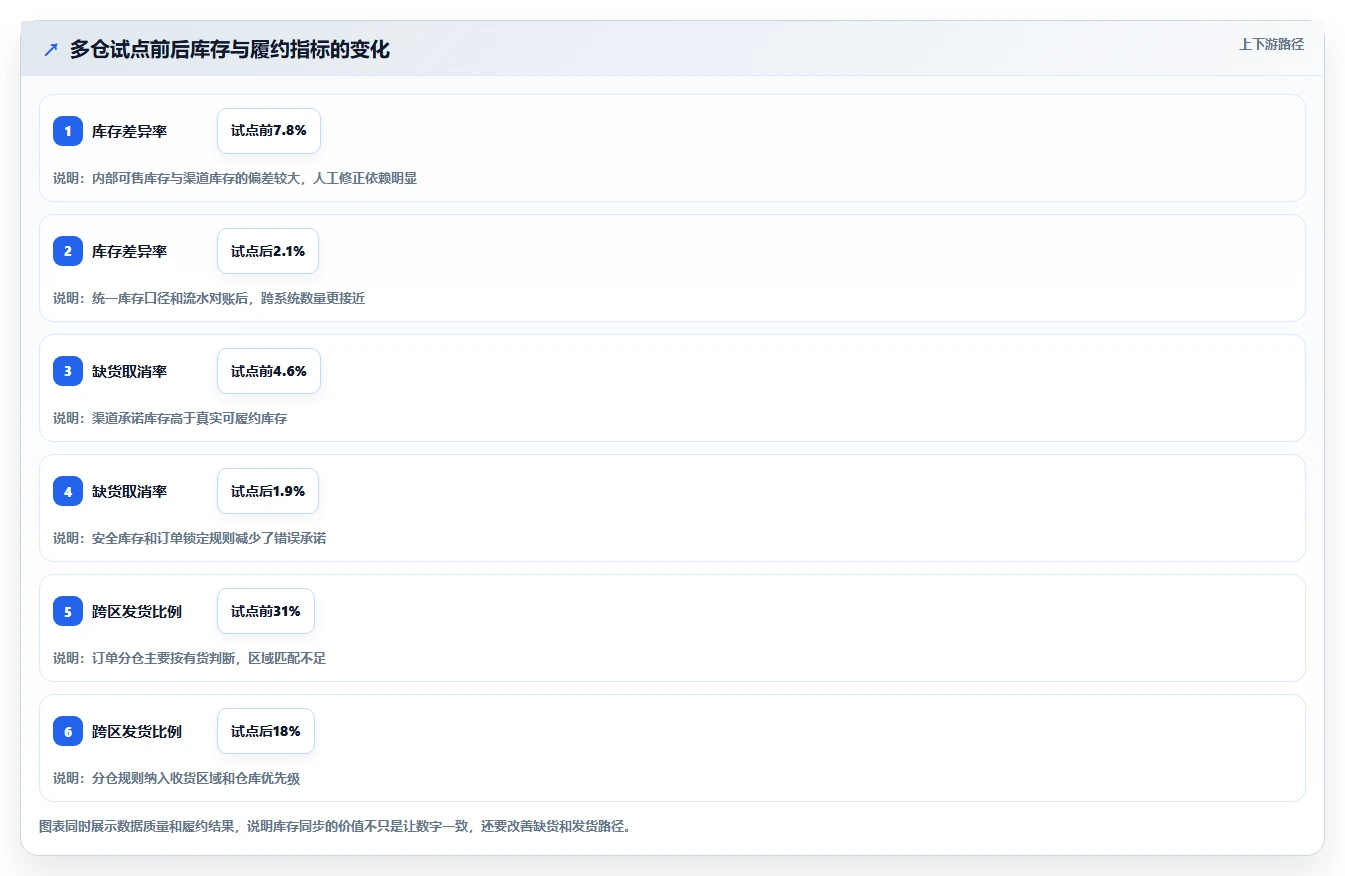Image resolution: width=1345 pixels, height=876 pixels.
Task: Click the note about 订单分仓主要按有货判断
Action: (x=189, y=658)
